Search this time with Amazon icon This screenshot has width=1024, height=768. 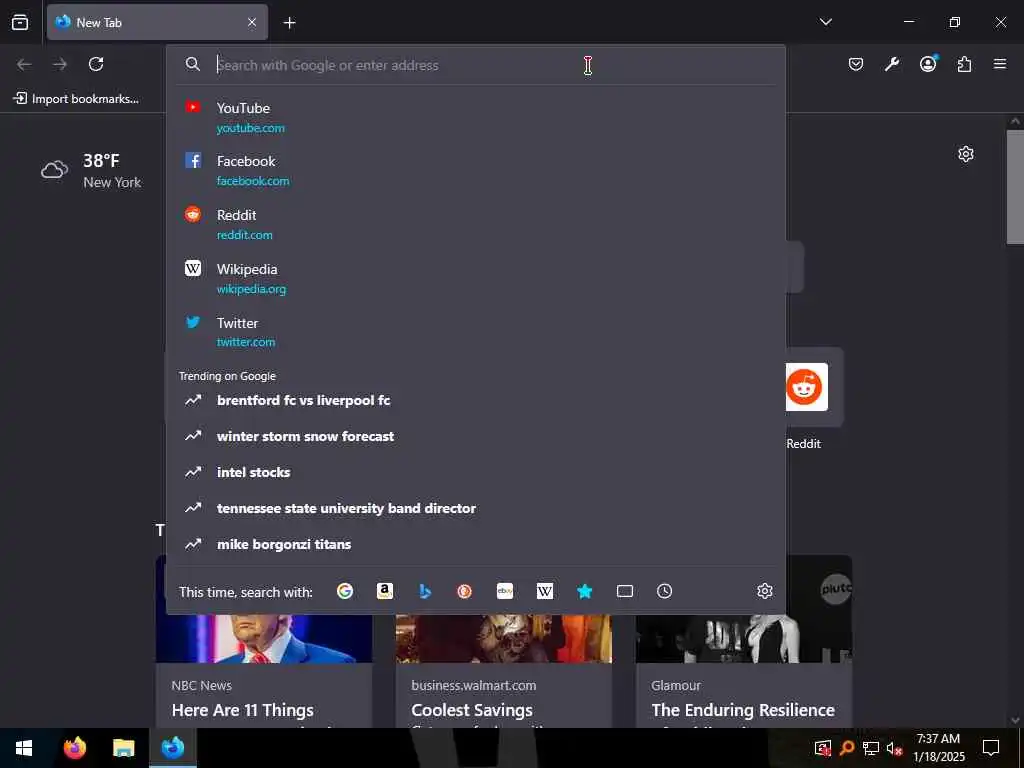(x=385, y=591)
